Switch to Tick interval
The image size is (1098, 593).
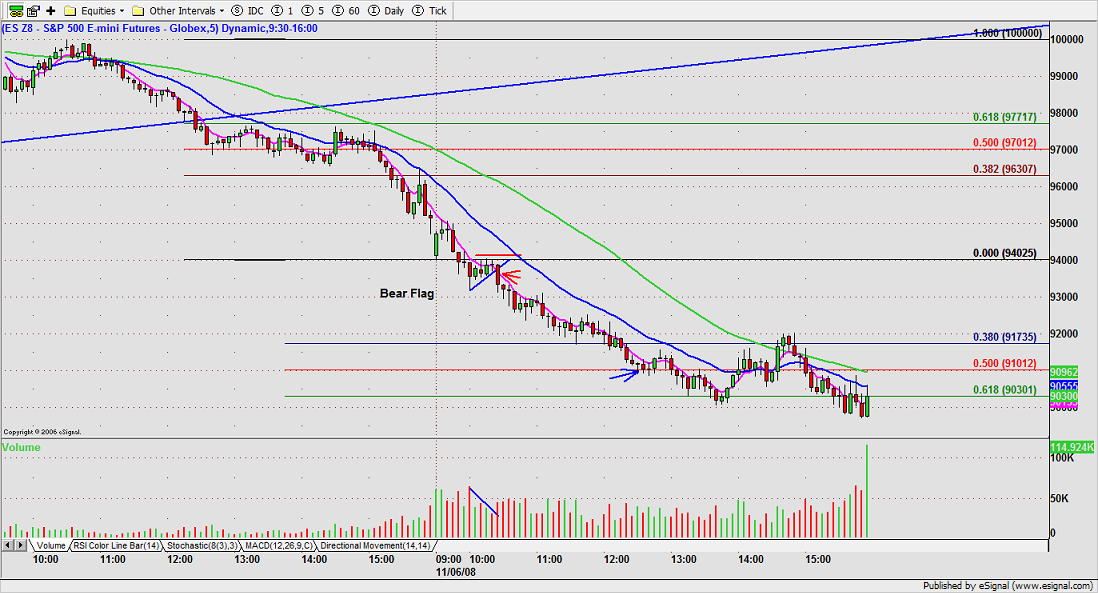[x=438, y=11]
